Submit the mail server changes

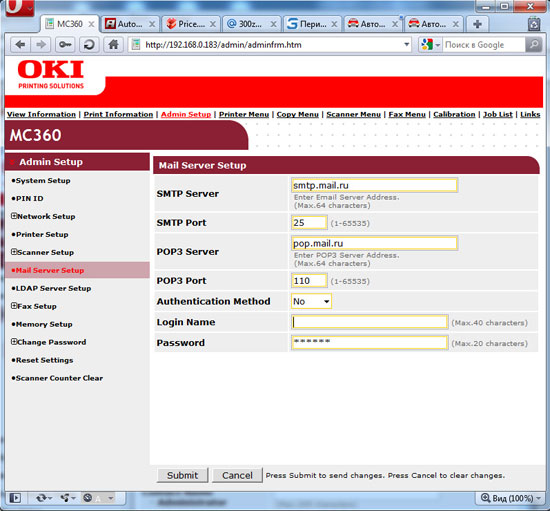[182, 475]
